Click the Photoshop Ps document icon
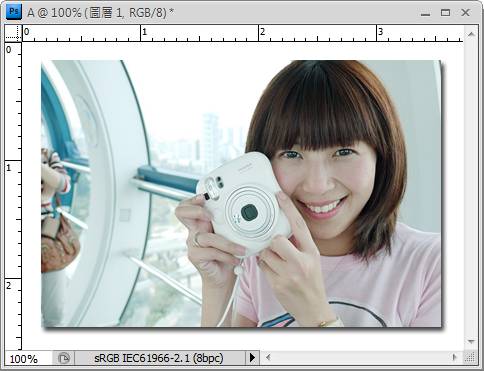 pos(14,12)
